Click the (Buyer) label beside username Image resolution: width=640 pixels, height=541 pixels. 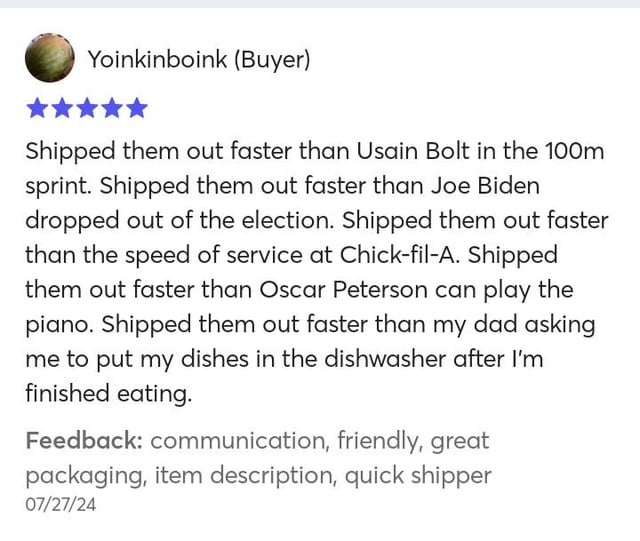coord(272,60)
